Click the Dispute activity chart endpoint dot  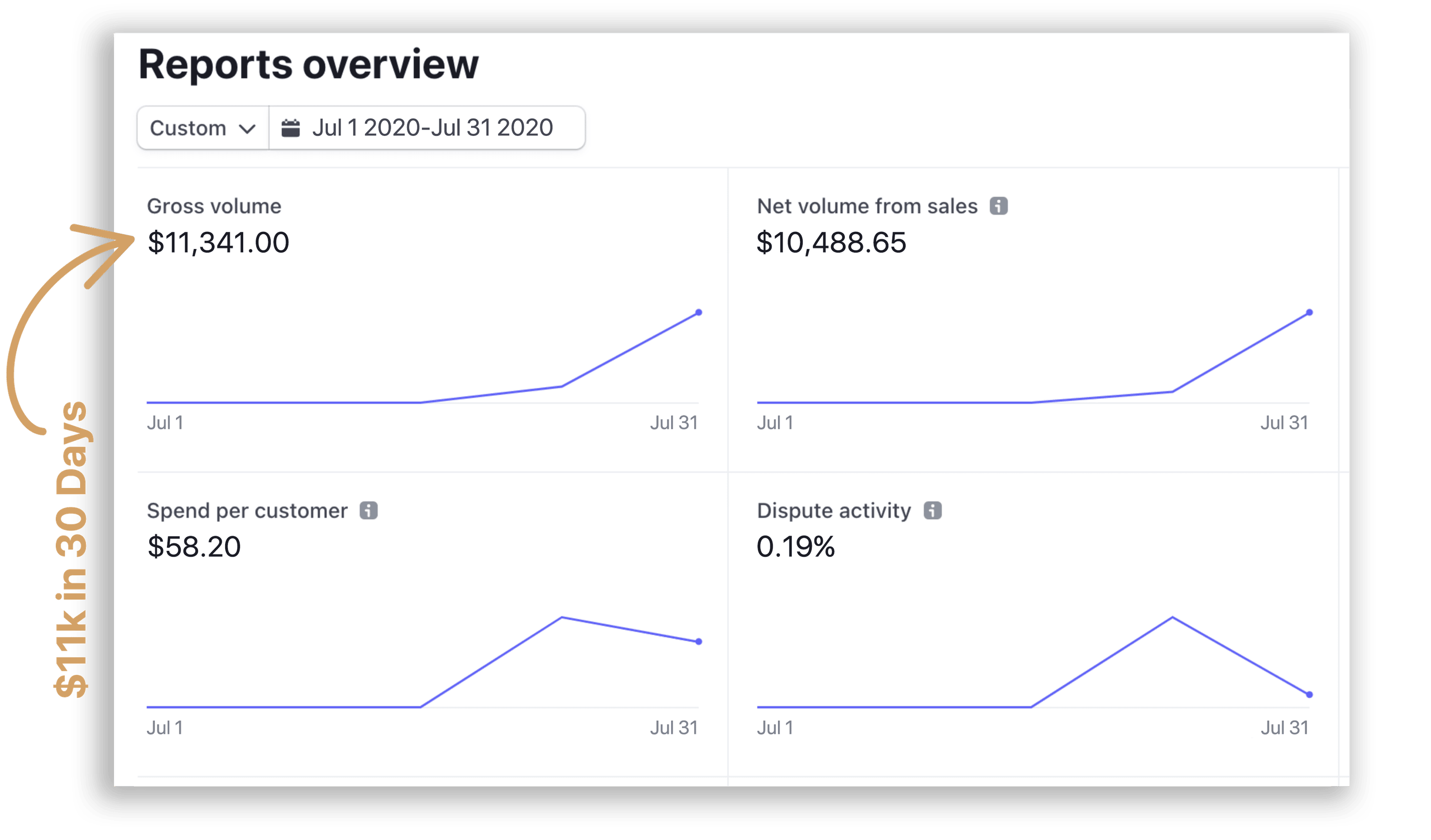(1309, 695)
